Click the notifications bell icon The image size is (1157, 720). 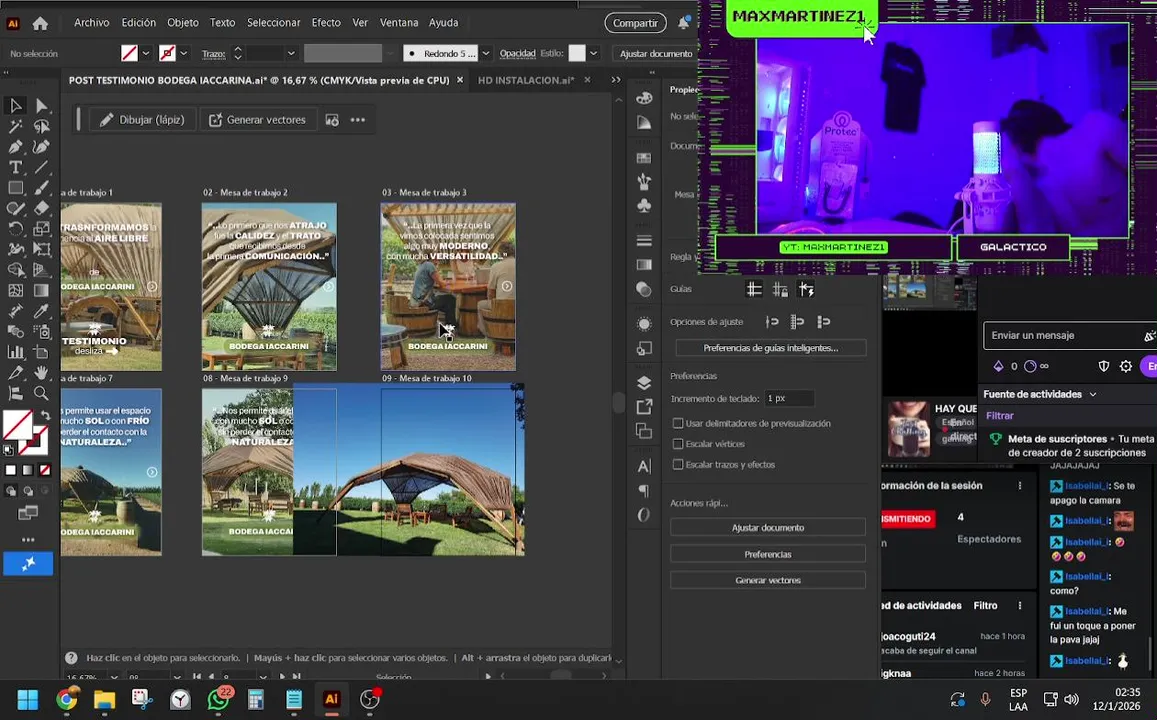coord(684,23)
